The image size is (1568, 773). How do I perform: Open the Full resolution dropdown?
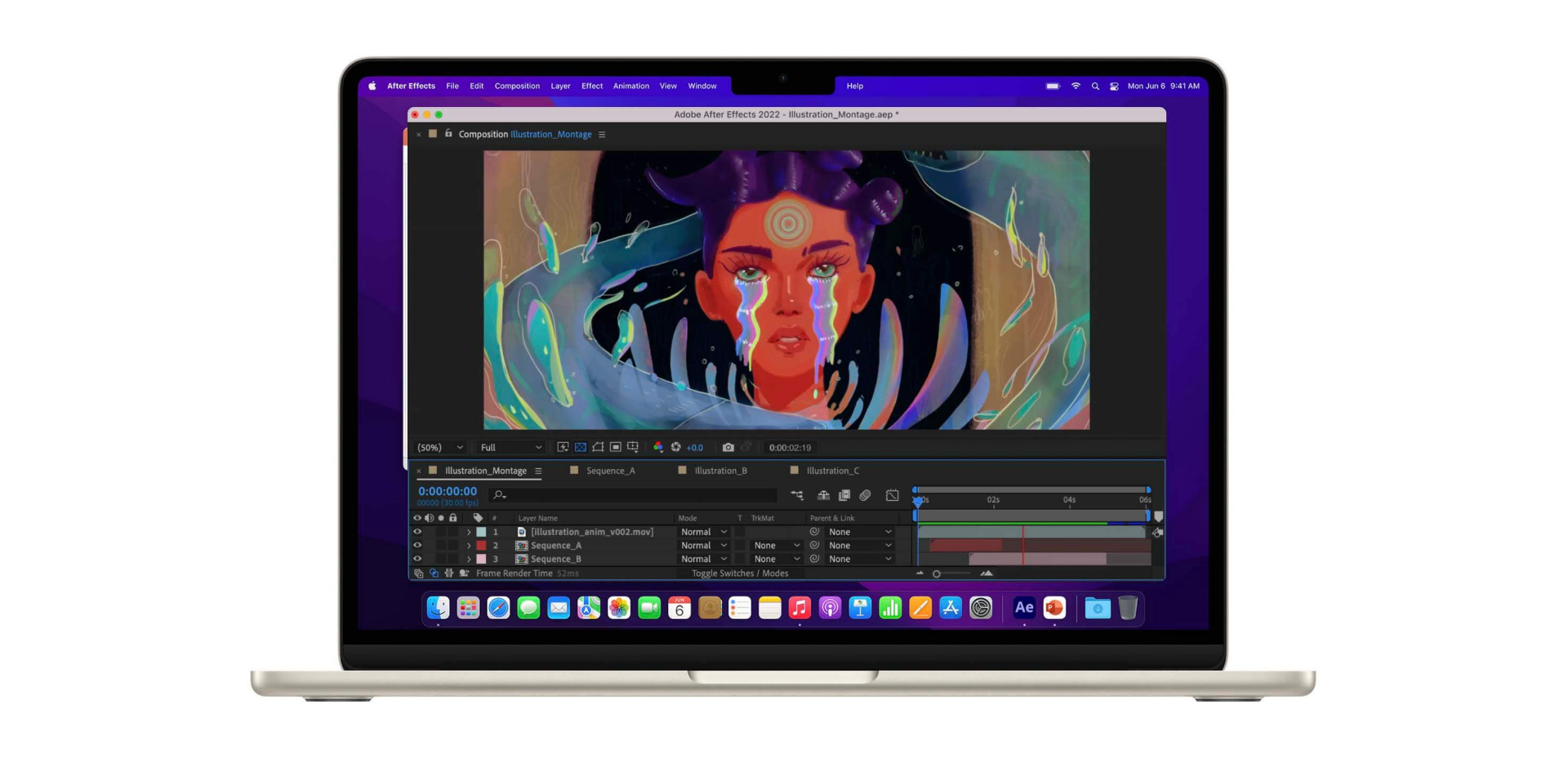[510, 448]
